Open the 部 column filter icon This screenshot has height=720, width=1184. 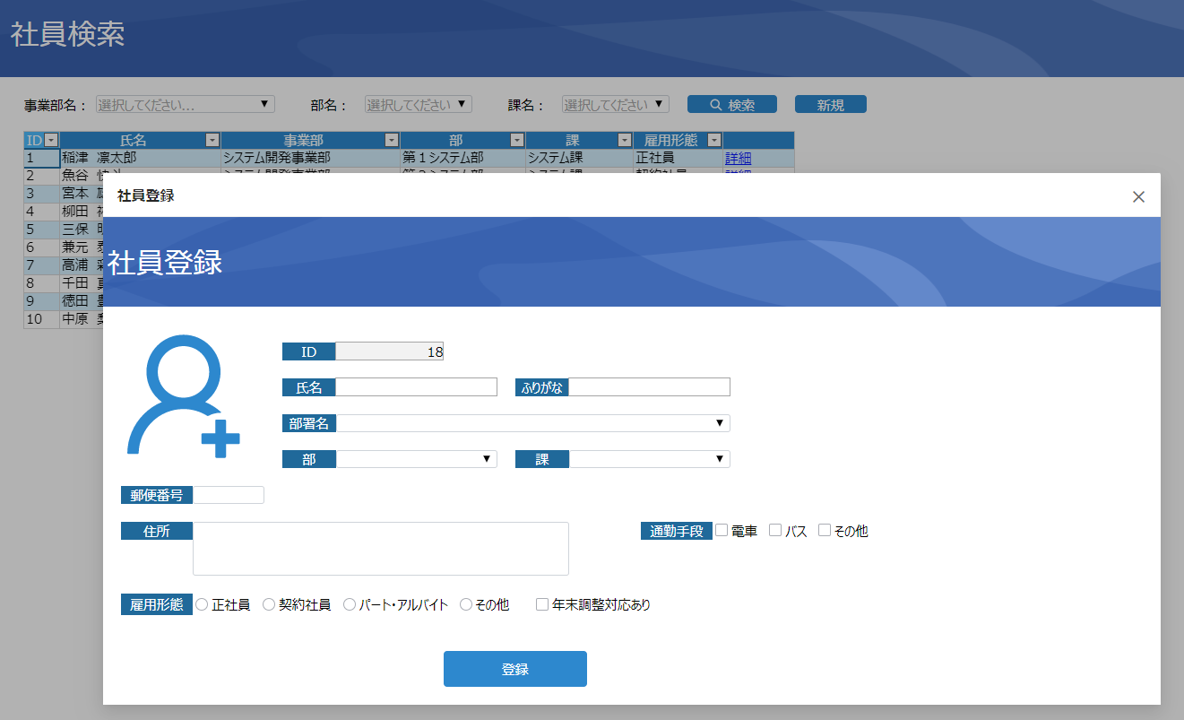(x=516, y=140)
